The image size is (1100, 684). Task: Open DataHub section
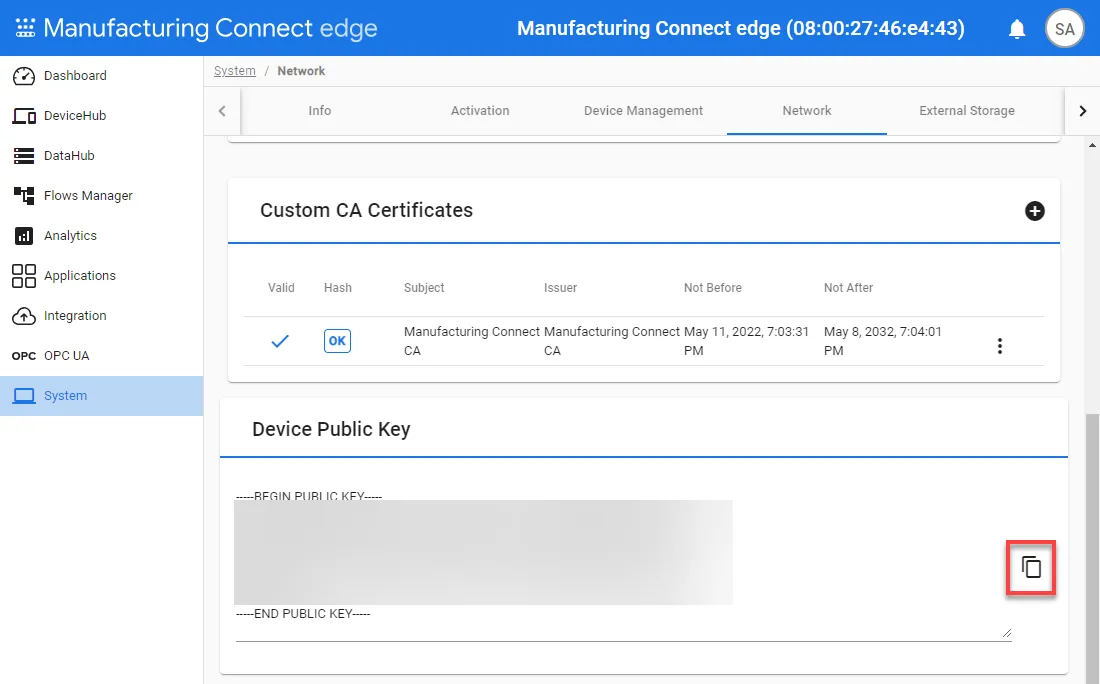[x=69, y=156]
